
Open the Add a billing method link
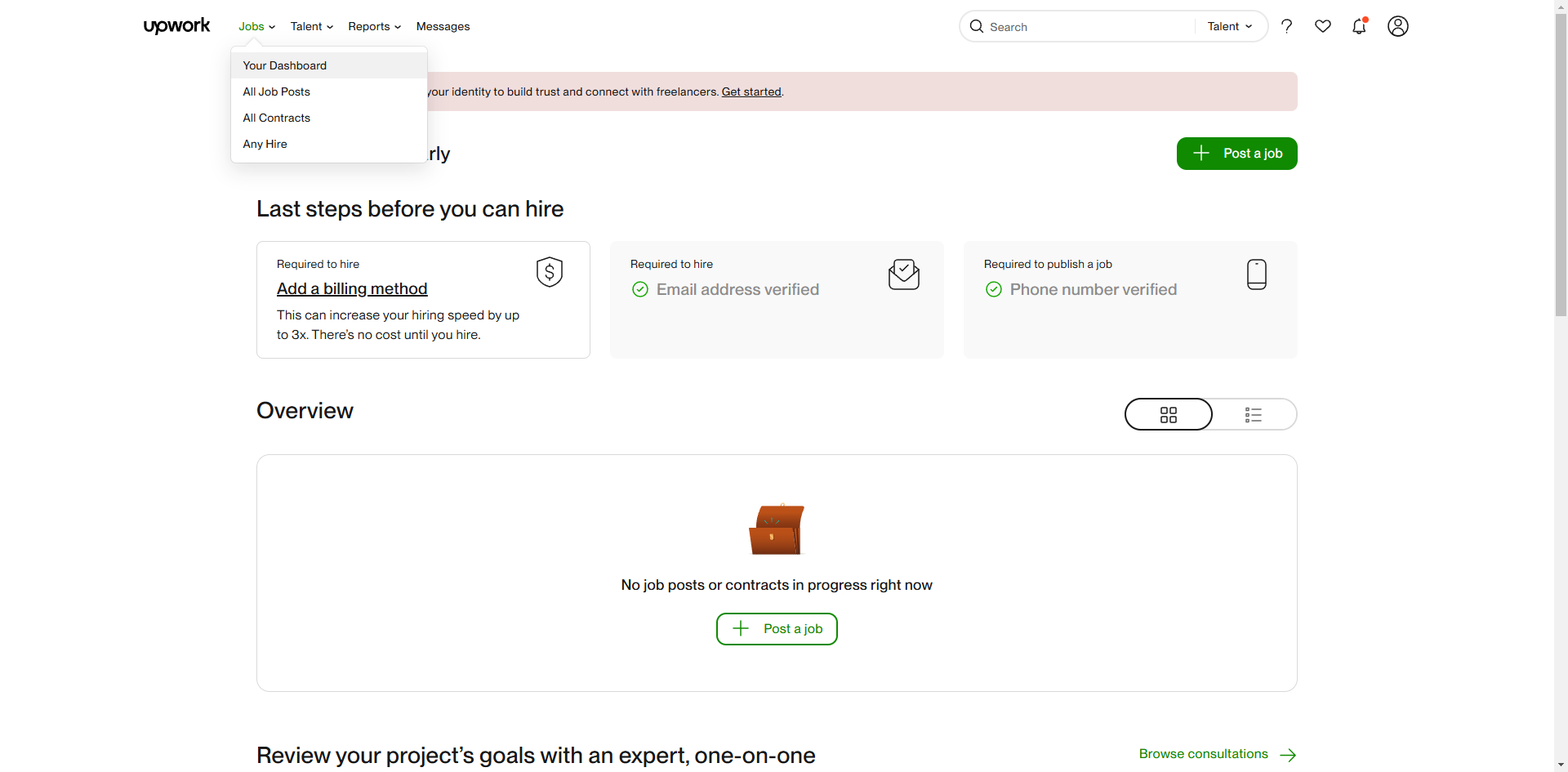point(352,288)
